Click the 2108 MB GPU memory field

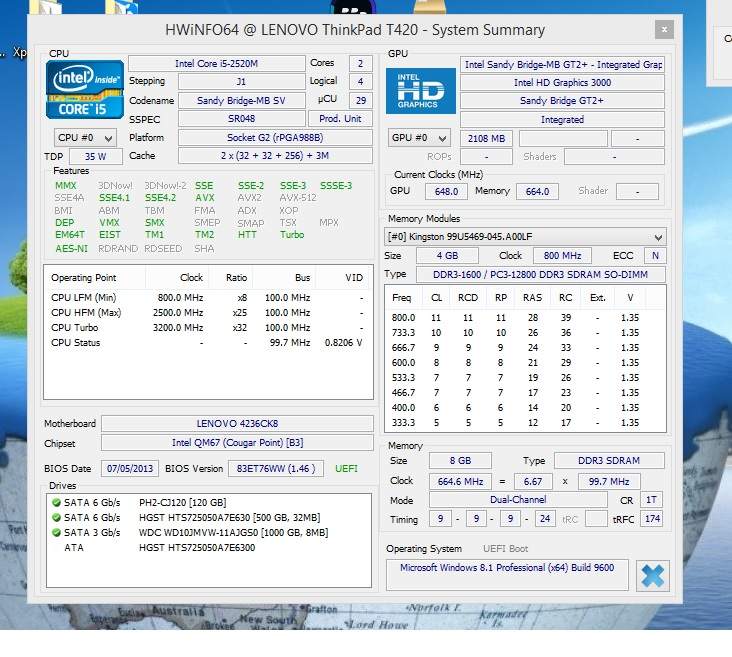point(486,138)
